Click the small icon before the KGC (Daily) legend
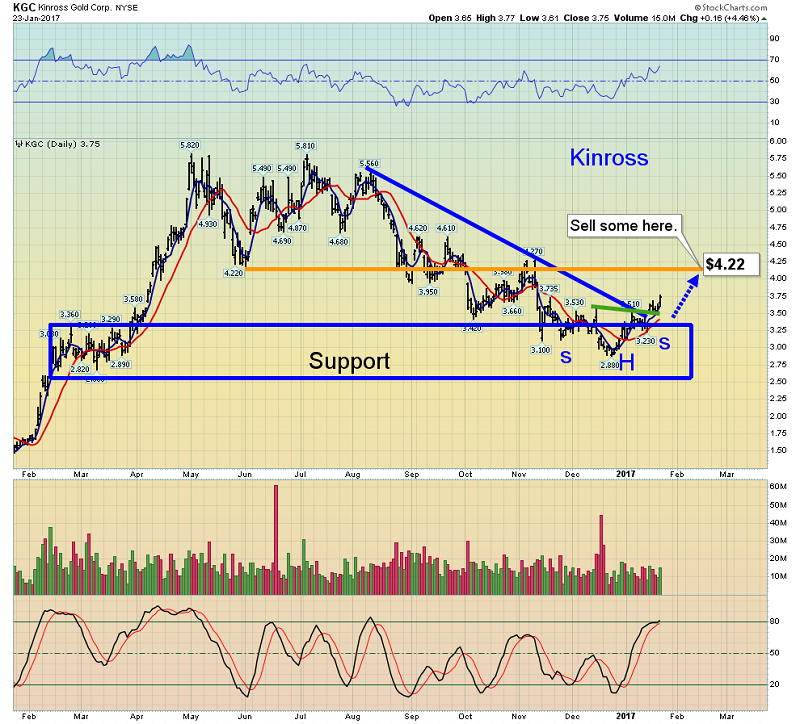 pos(19,144)
